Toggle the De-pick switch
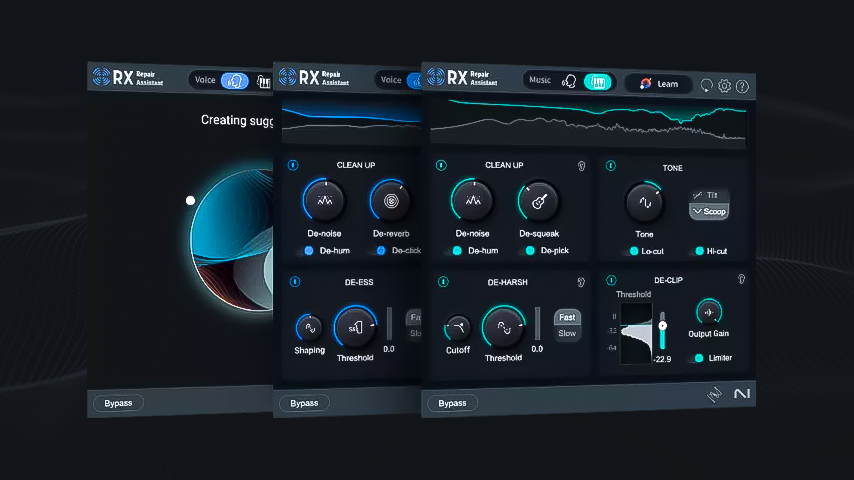The image size is (854, 480). [x=526, y=251]
